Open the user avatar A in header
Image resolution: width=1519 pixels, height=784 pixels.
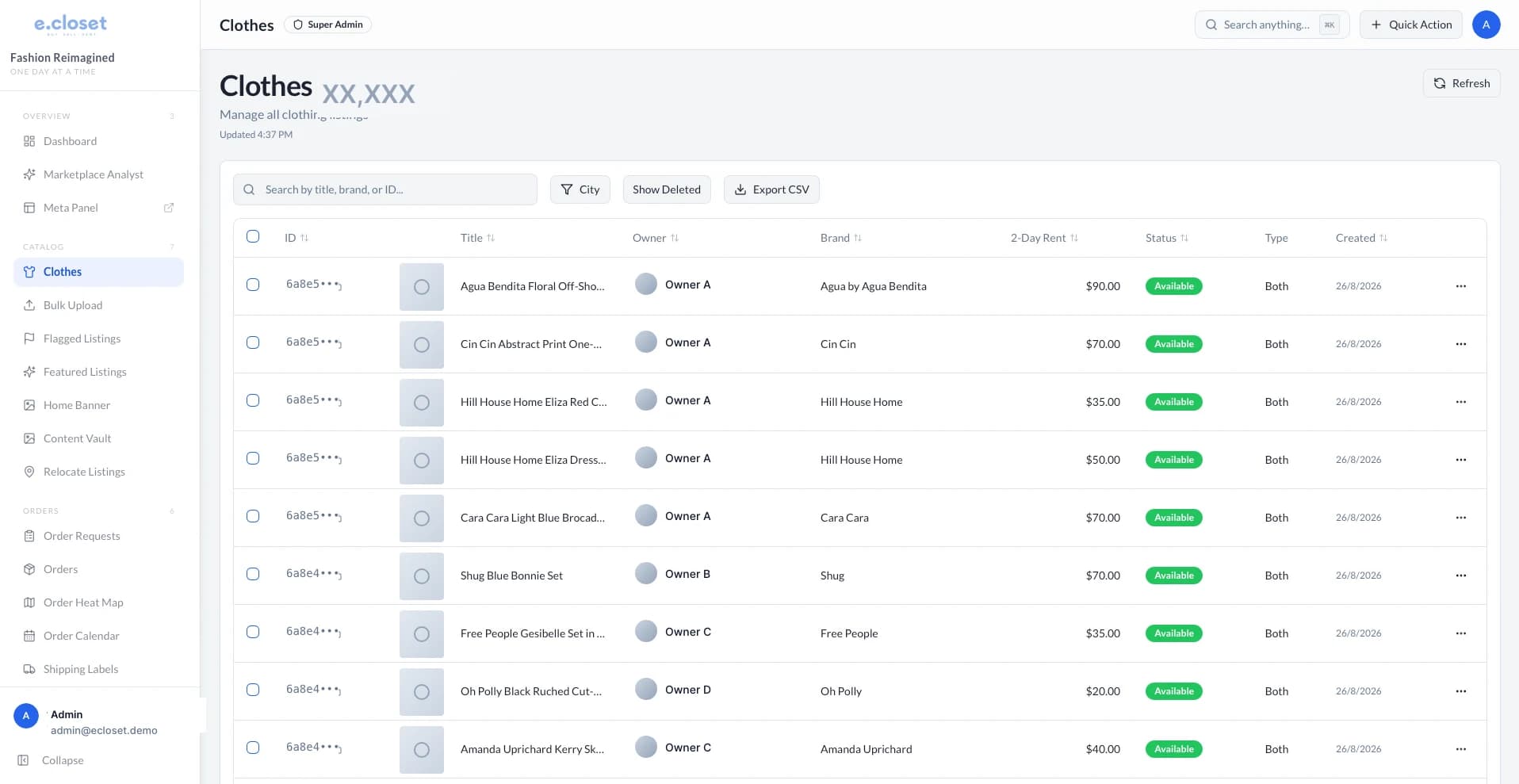[1486, 25]
